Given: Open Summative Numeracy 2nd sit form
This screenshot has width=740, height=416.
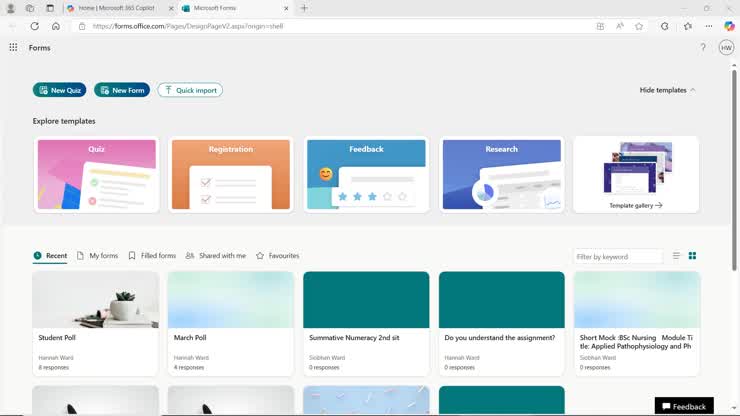Looking at the screenshot, I should [366, 323].
